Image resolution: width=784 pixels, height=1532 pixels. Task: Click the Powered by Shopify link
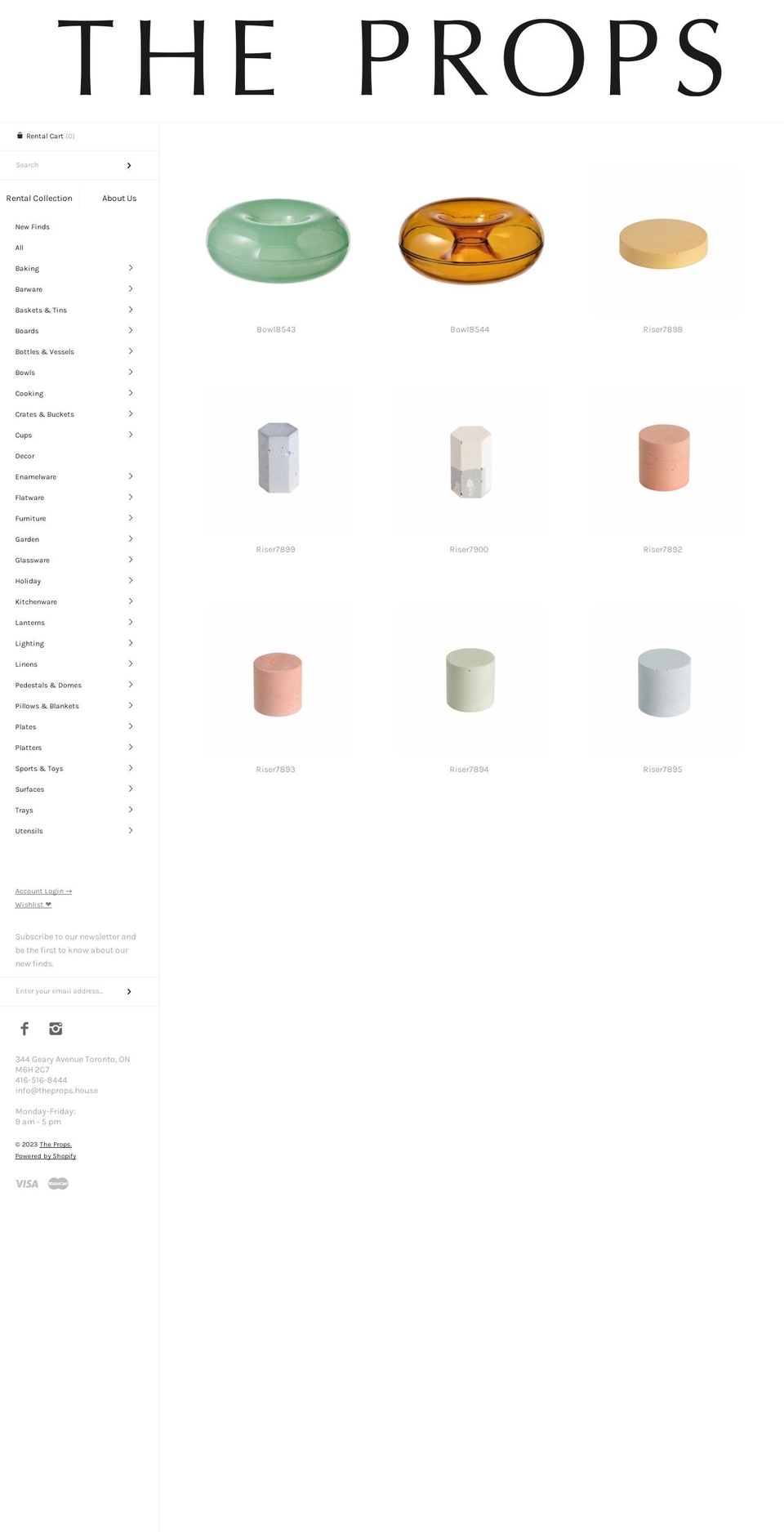pos(46,1156)
